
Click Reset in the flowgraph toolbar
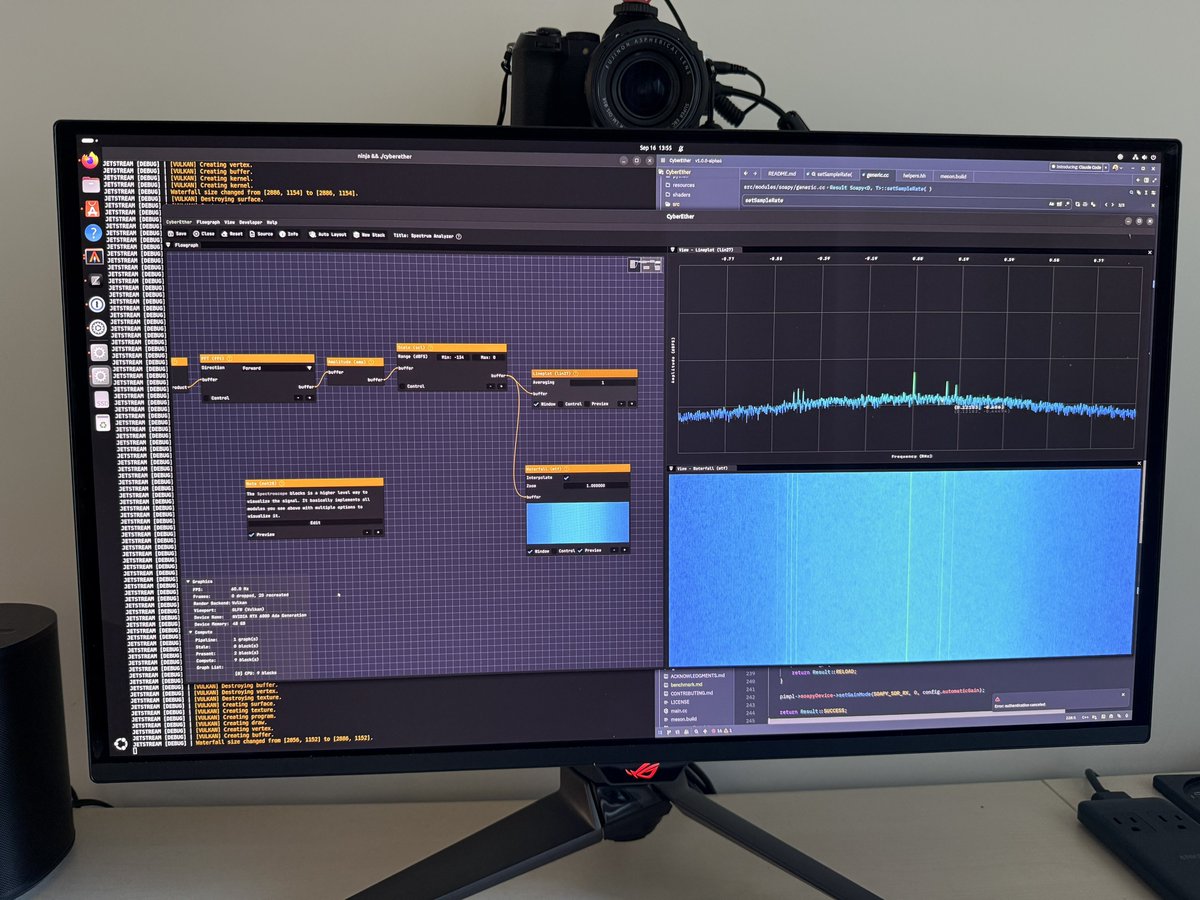[x=232, y=234]
